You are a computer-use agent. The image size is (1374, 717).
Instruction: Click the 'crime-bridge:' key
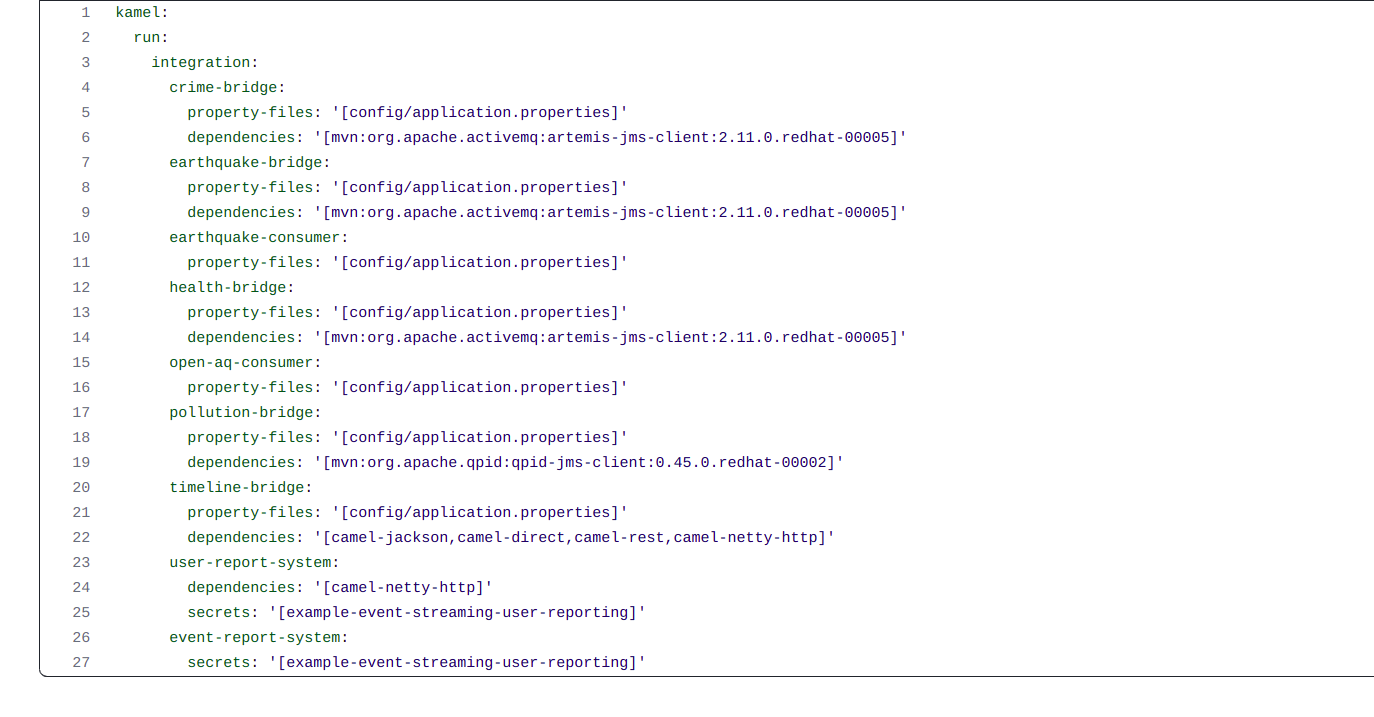pyautogui.click(x=227, y=87)
